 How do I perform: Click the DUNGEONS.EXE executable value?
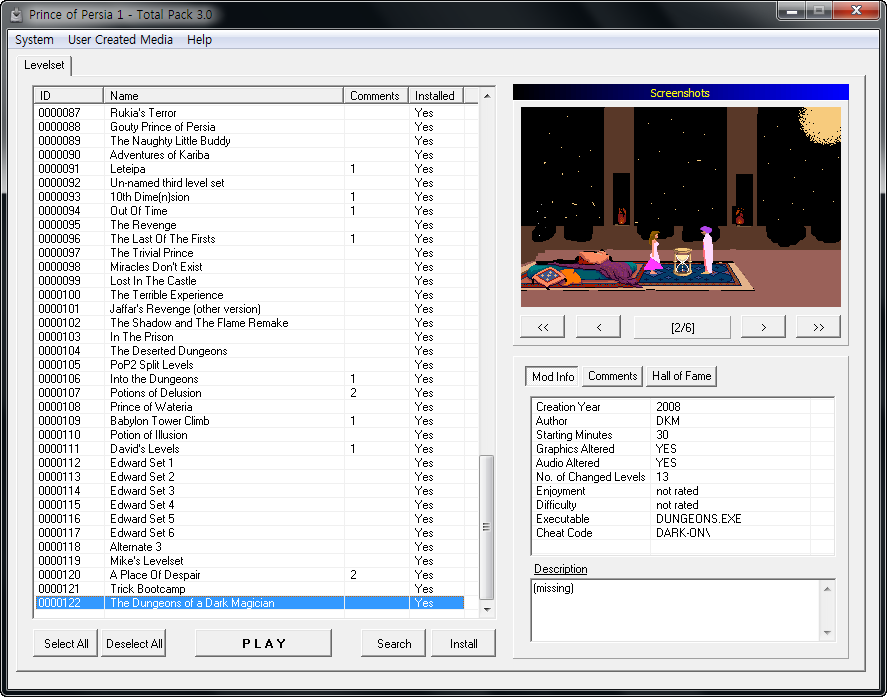click(x=698, y=519)
